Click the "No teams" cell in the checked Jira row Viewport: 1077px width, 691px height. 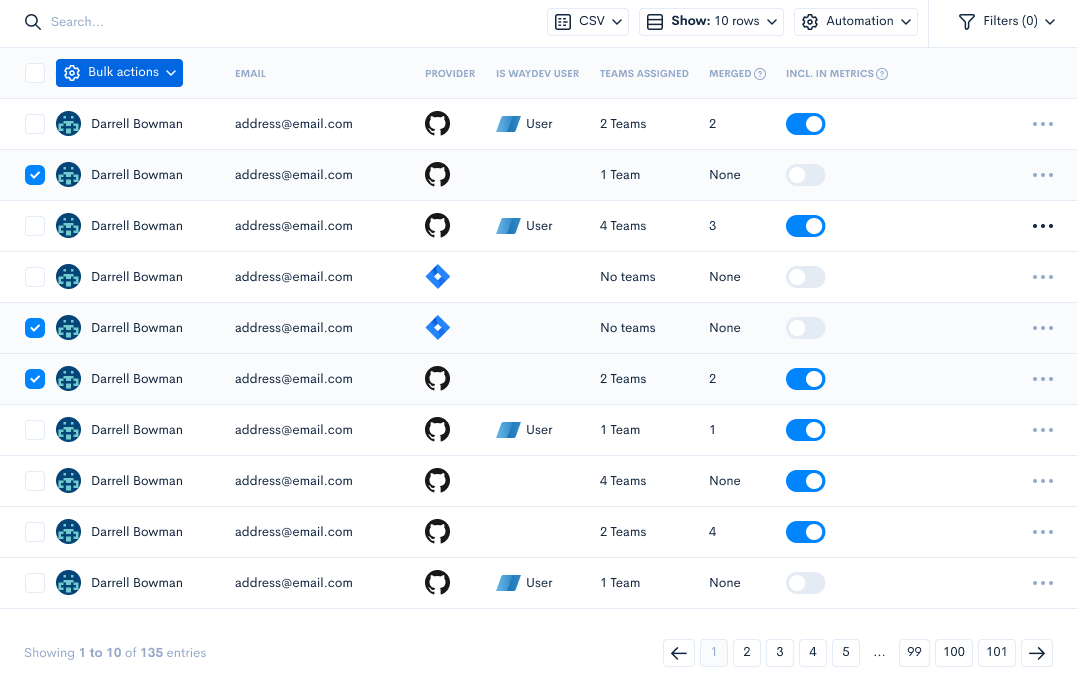point(628,328)
